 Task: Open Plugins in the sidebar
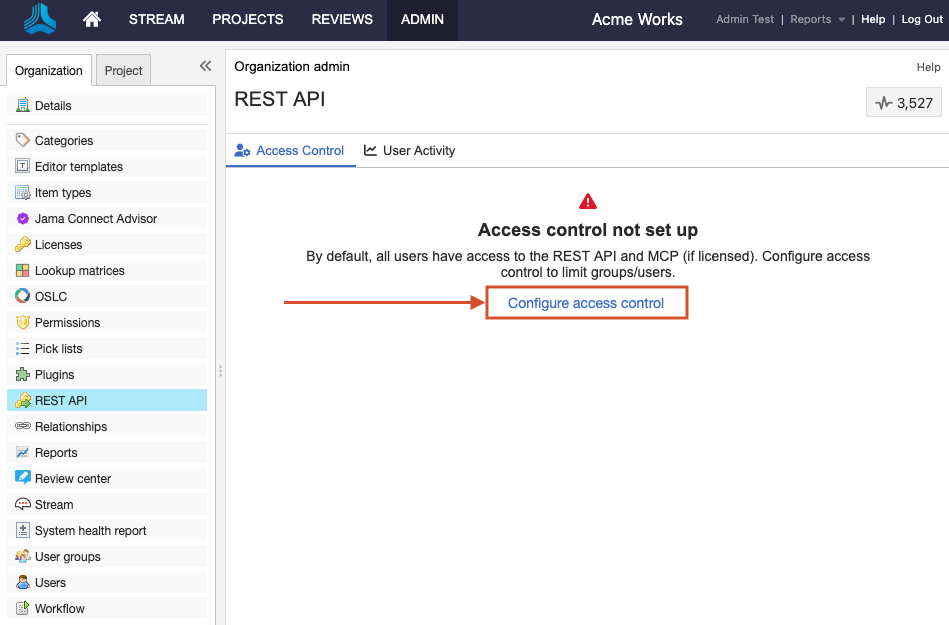click(107, 375)
